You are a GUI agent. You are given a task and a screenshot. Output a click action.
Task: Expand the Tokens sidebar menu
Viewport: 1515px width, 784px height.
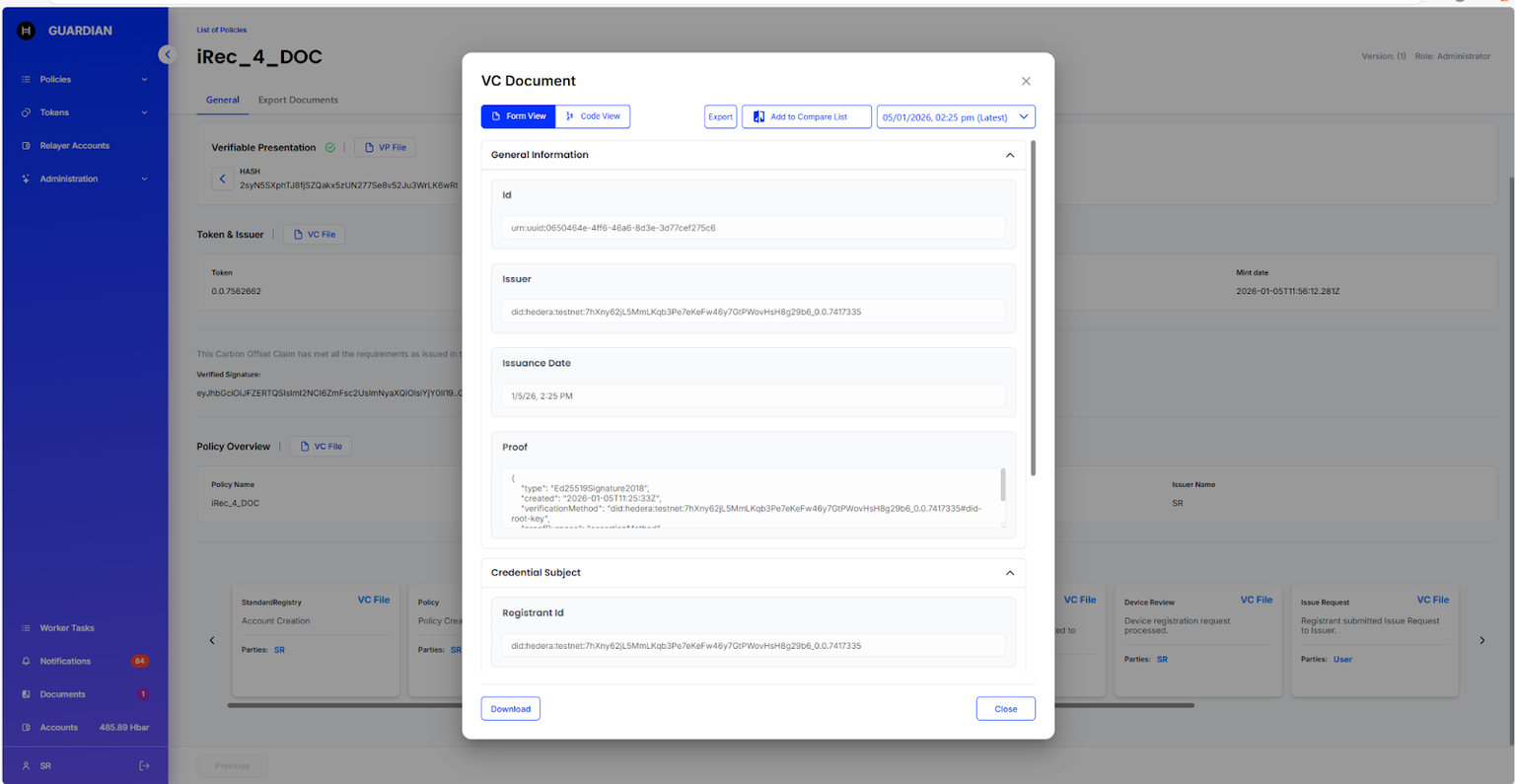[x=85, y=112]
